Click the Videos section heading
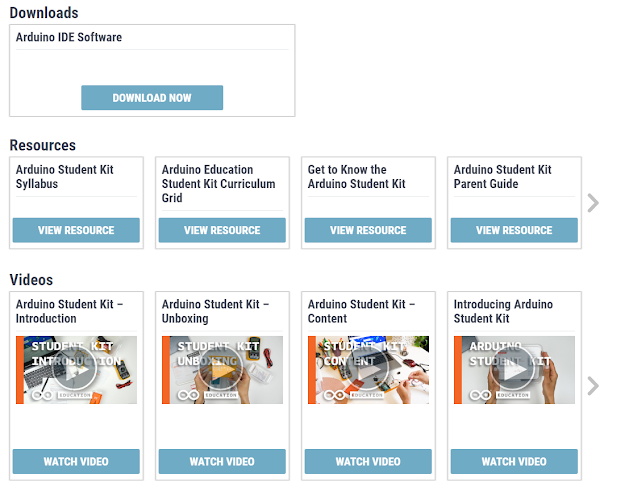Screen dimensions: 625x491 point(31,280)
